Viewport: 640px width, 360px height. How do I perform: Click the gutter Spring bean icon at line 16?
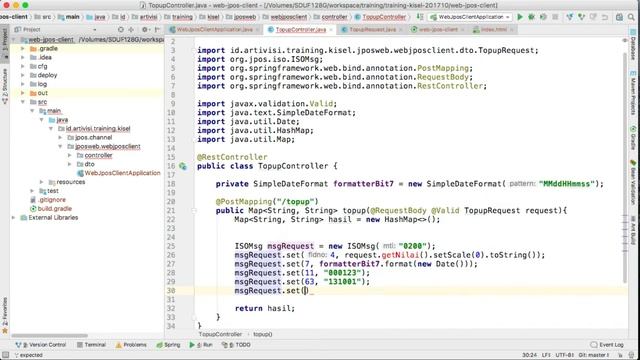coord(182,166)
